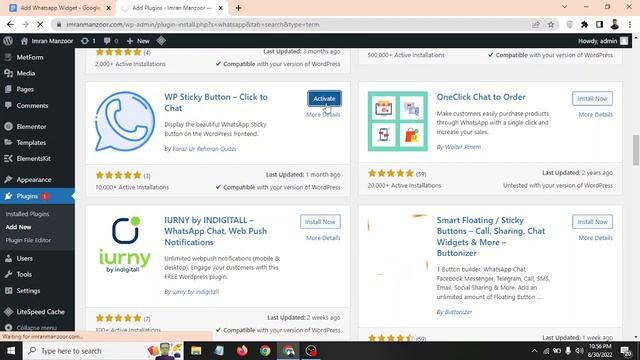Close the Add Plugins browser tab
The width and height of the screenshot is (640, 360).
(x=220, y=8)
